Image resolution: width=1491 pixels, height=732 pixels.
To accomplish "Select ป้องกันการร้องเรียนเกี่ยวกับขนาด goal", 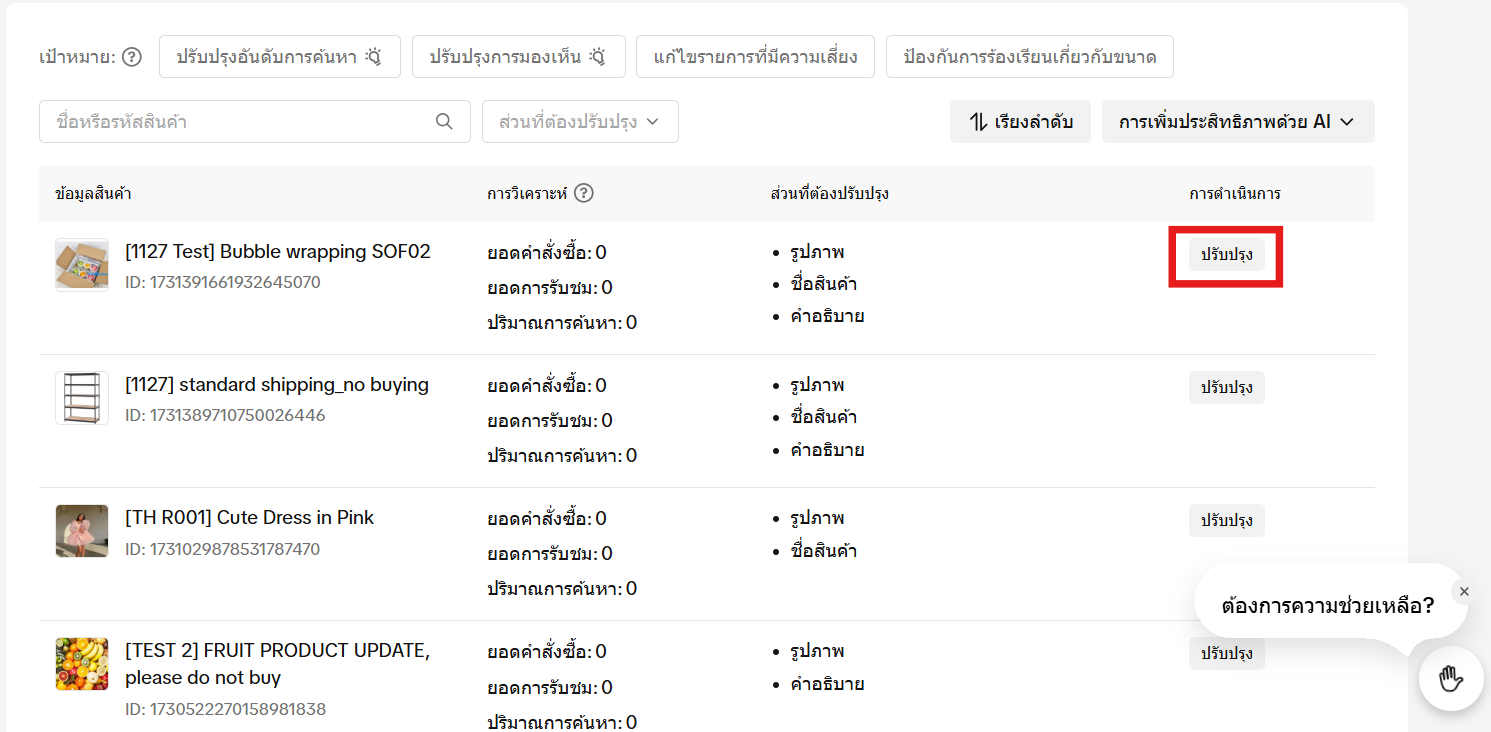I will point(1029,57).
